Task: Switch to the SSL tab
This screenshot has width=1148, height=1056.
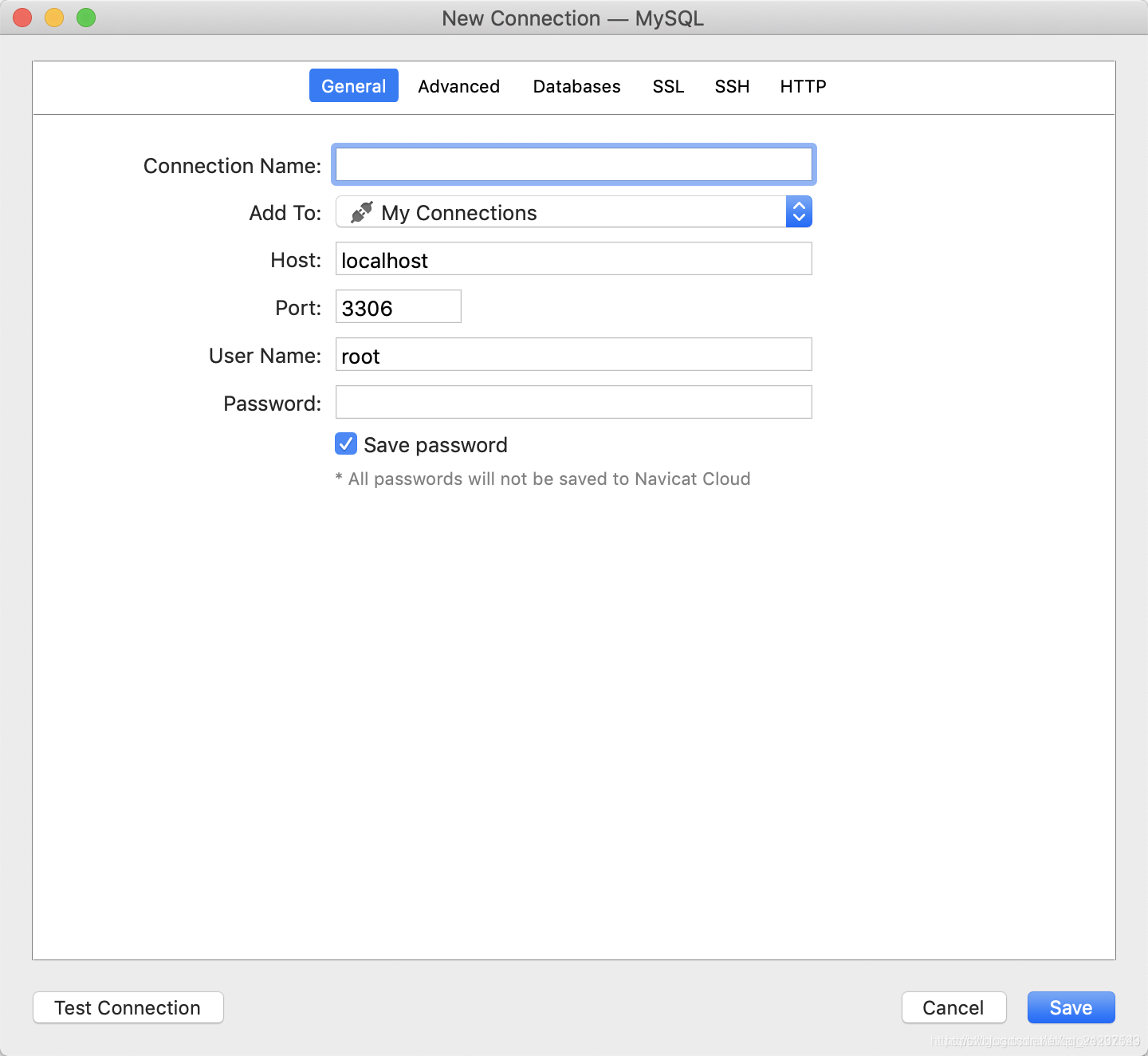Action: pyautogui.click(x=668, y=86)
